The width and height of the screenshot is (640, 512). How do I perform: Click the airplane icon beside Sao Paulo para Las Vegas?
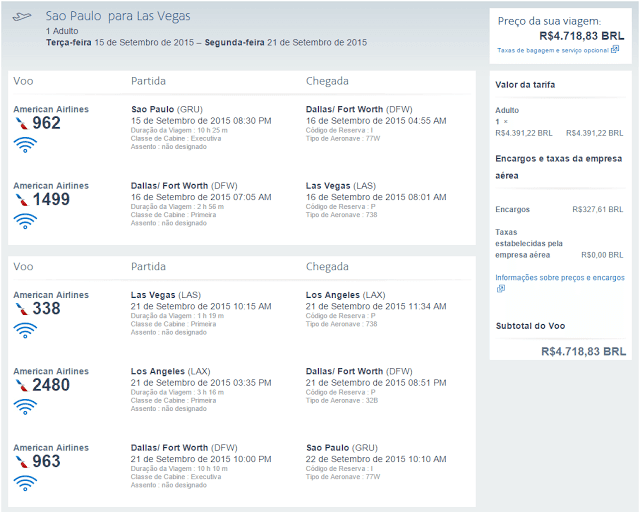coord(22,16)
